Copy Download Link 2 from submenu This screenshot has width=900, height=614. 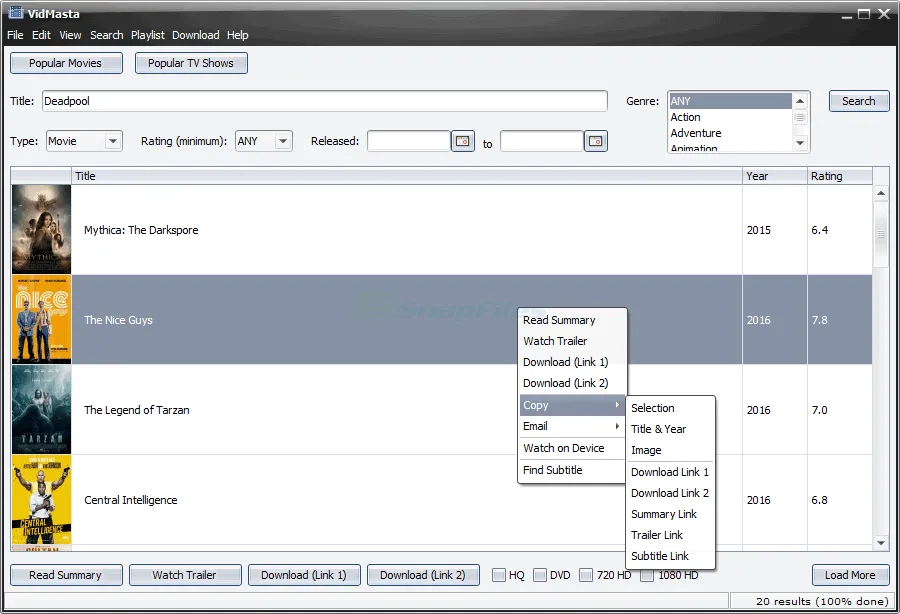[x=670, y=493]
